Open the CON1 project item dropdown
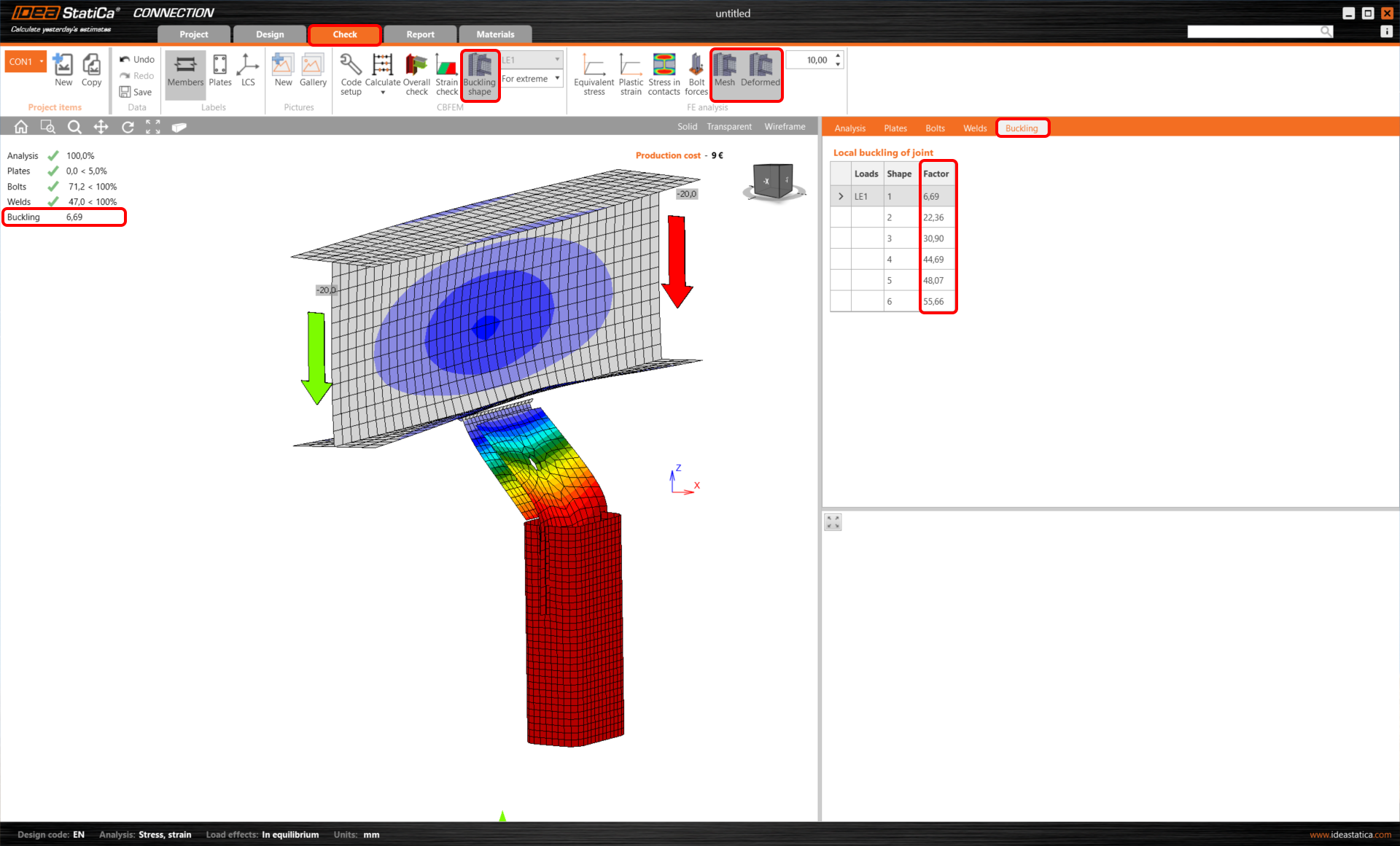The image size is (1400, 846). pos(42,61)
